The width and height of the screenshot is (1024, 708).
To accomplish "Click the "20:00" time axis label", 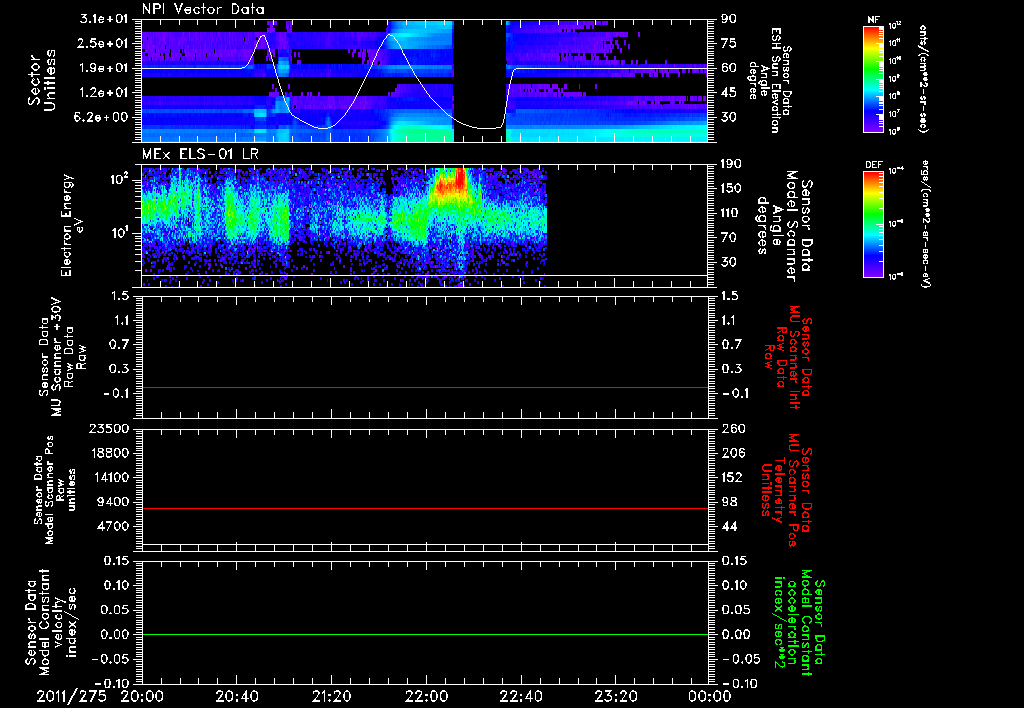I will tap(142, 696).
